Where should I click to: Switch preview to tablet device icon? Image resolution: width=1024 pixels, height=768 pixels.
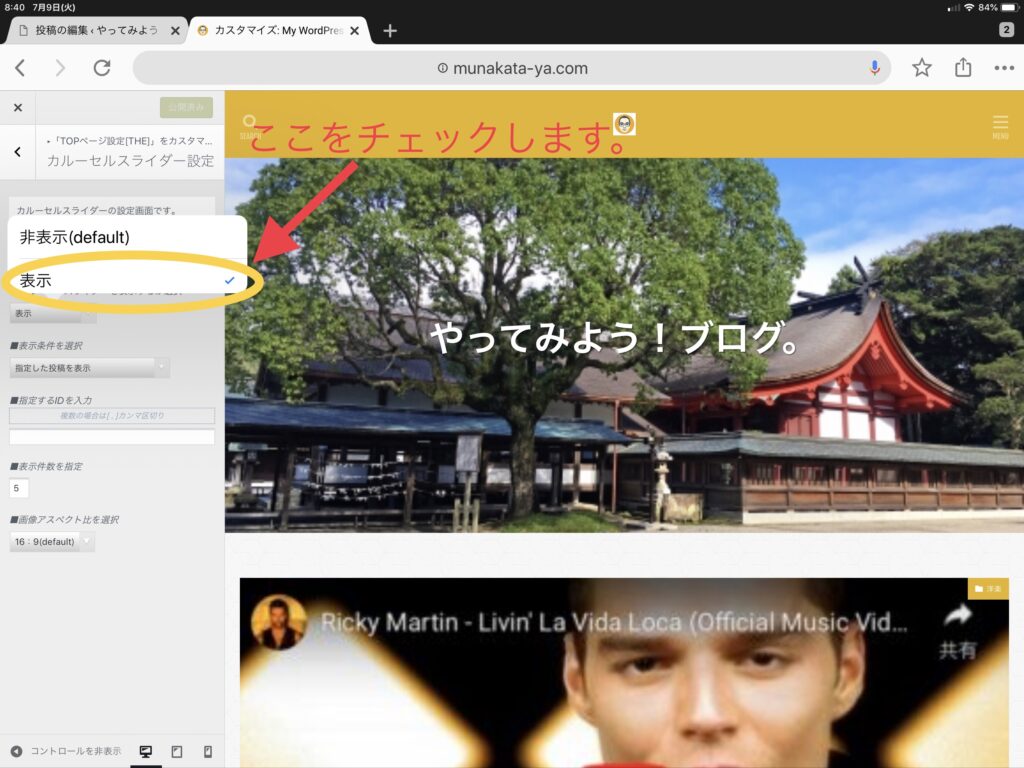[x=177, y=752]
